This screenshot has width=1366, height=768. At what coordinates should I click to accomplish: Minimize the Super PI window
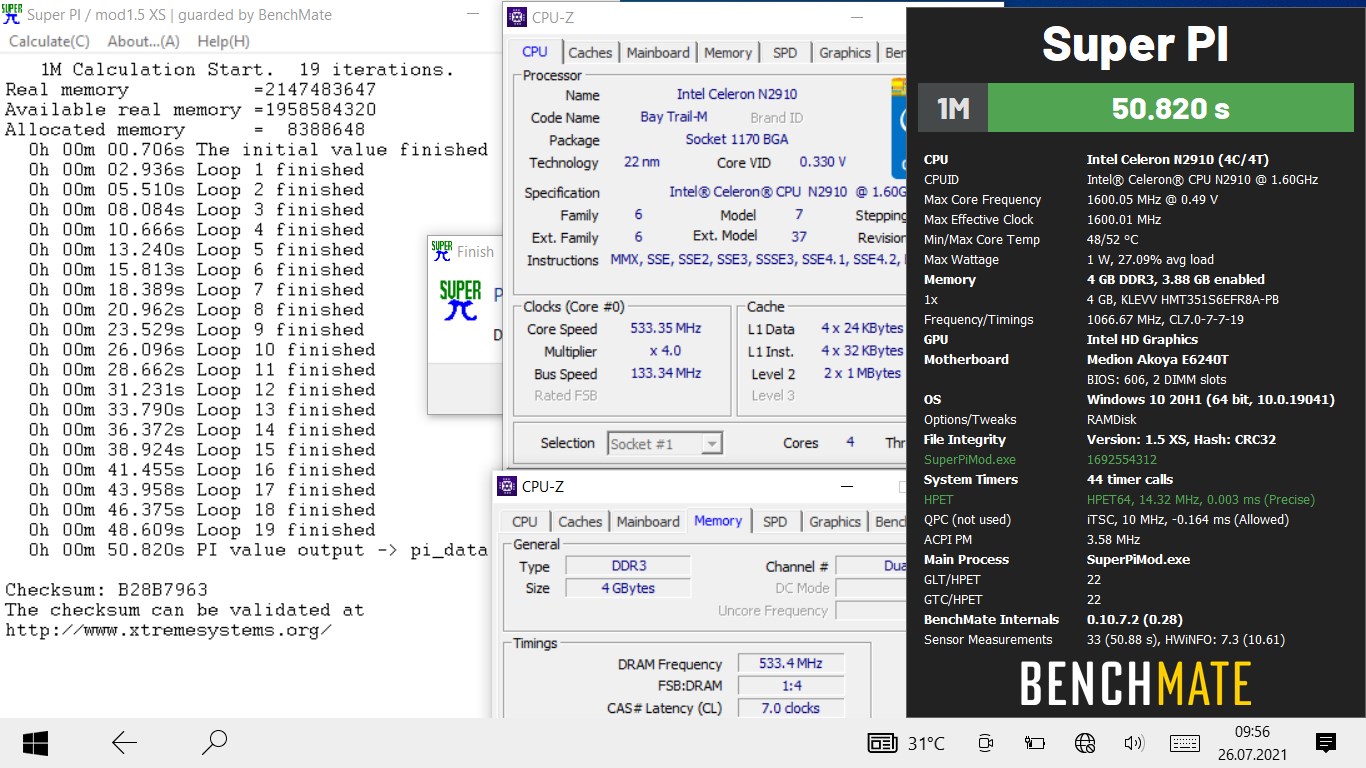471,15
